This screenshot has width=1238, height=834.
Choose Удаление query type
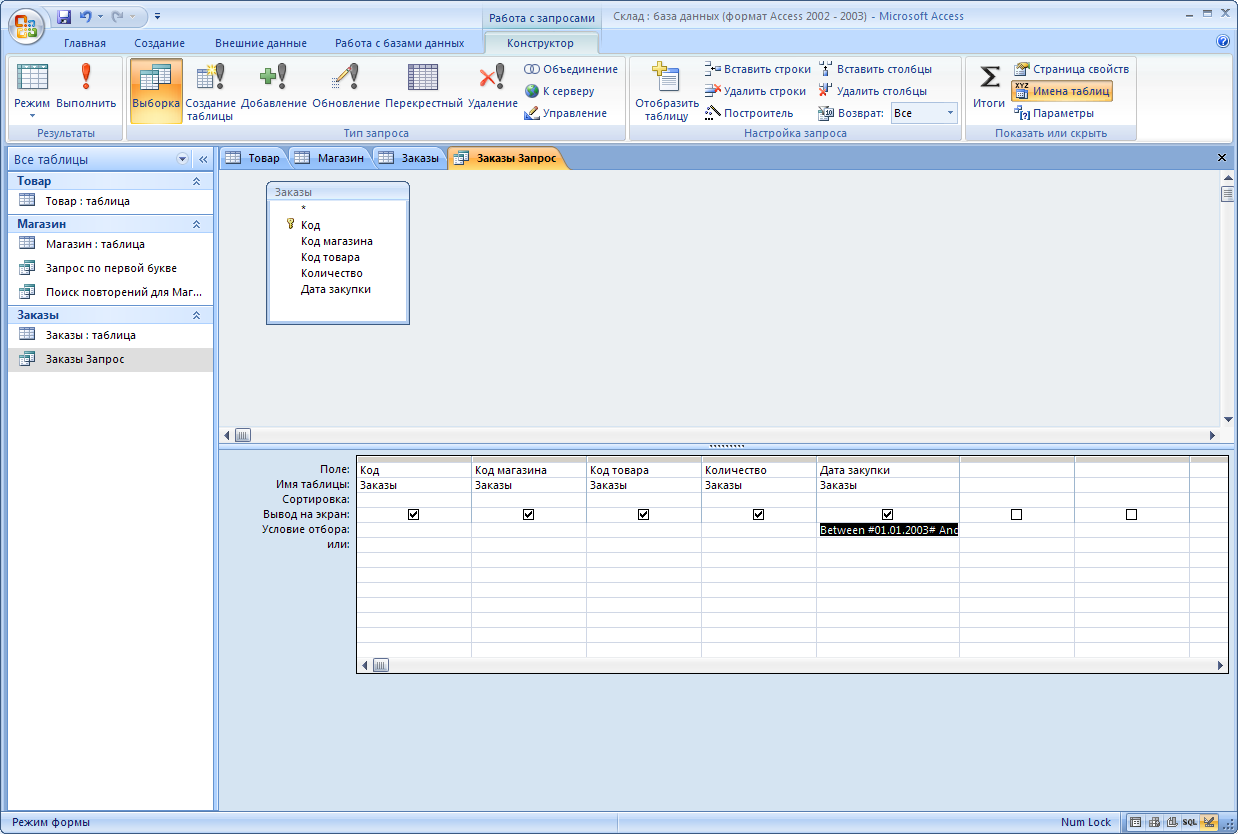coord(492,89)
